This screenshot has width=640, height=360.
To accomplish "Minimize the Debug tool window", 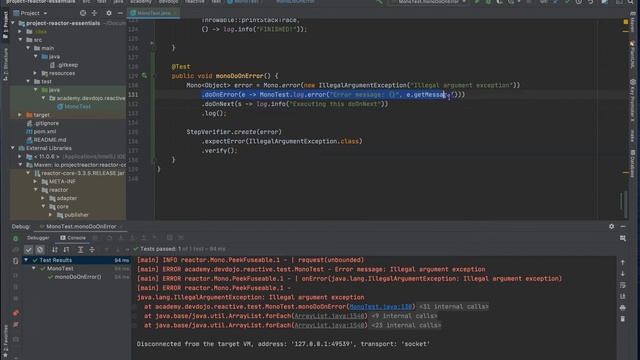I will tap(623, 226).
